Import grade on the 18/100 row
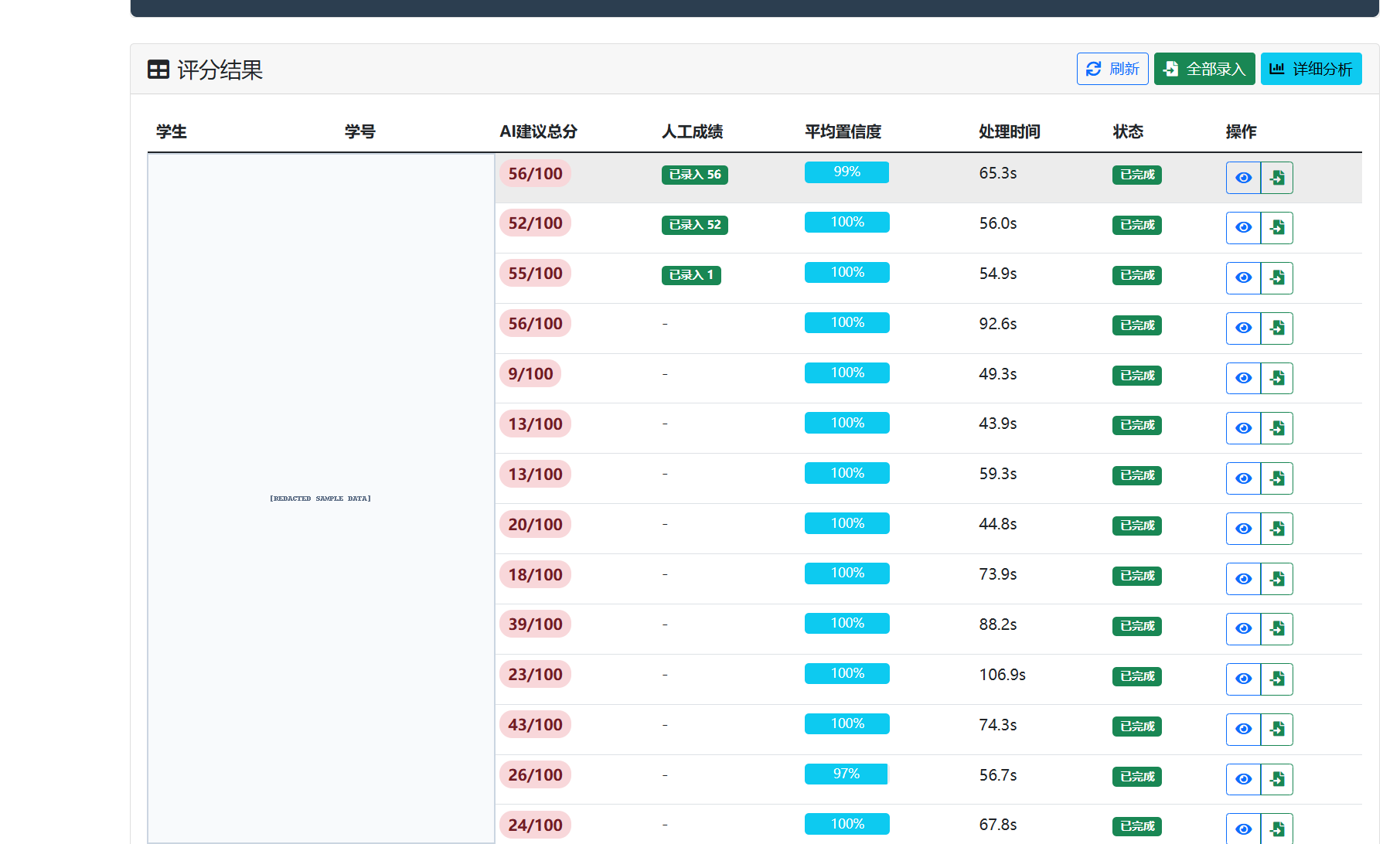Screen dimensions: 1400x844 [1277, 579]
